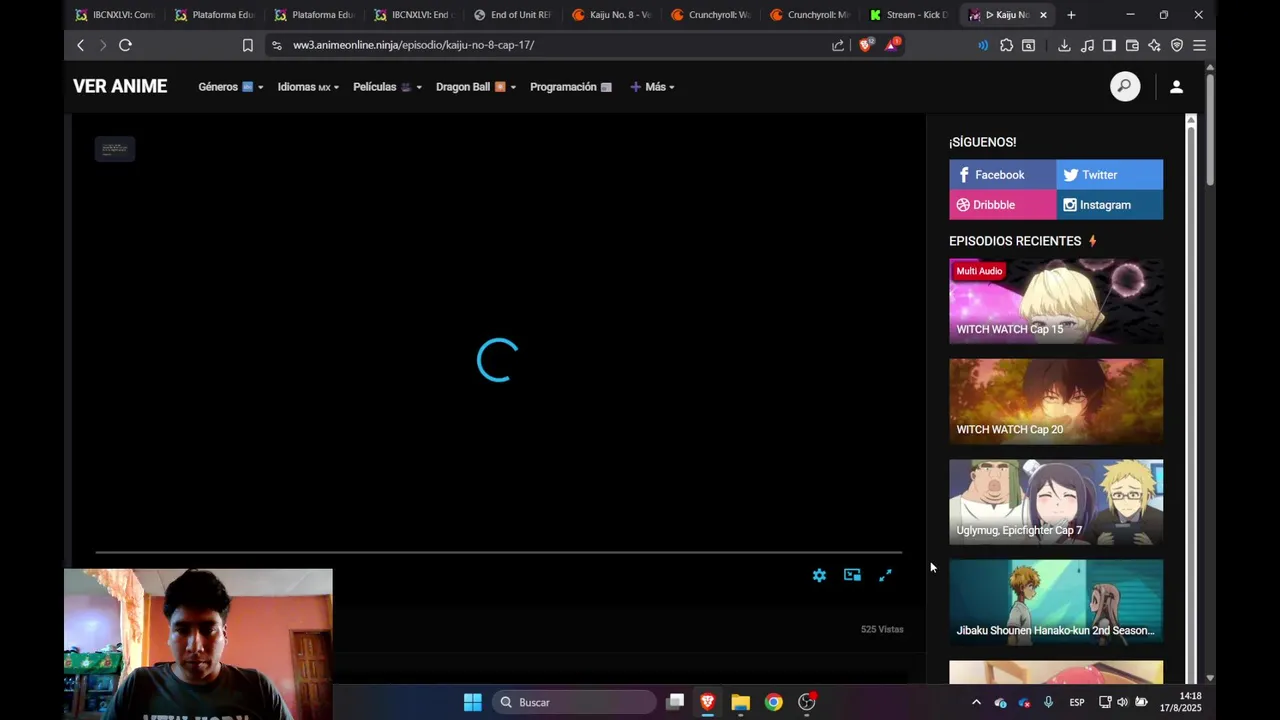Click the blue audio wave icon in toolbar
Viewport: 1280px width, 720px height.
(983, 45)
